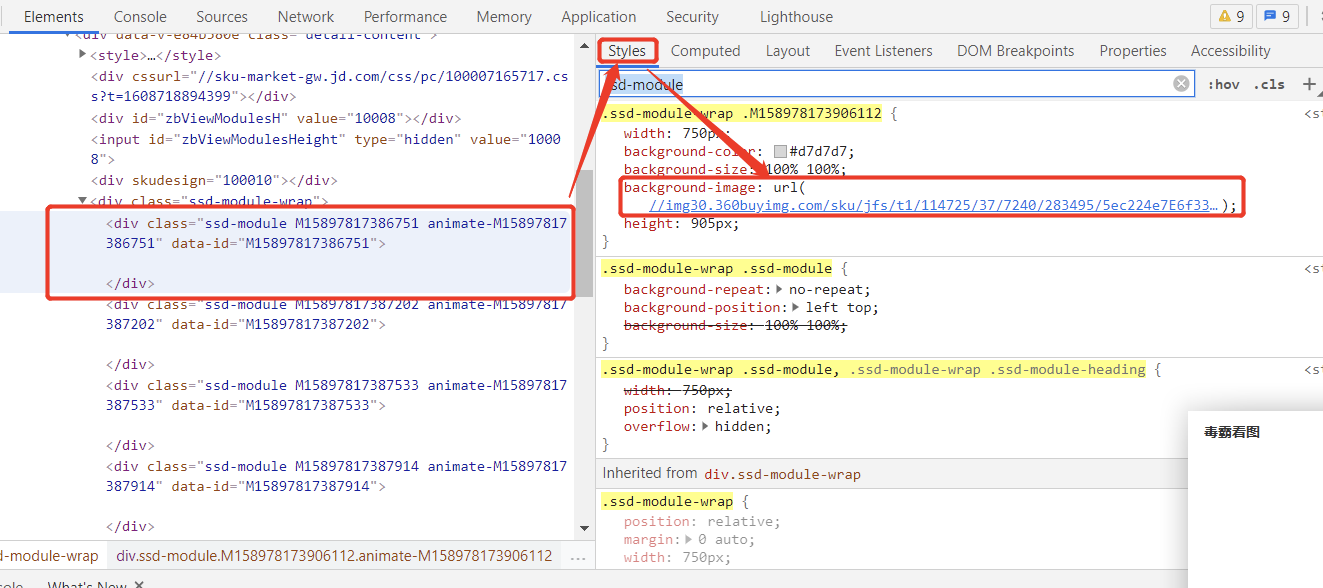Screen dimensions: 1323x588
Task: Open the background-image URL link
Action: pyautogui.click(x=934, y=206)
